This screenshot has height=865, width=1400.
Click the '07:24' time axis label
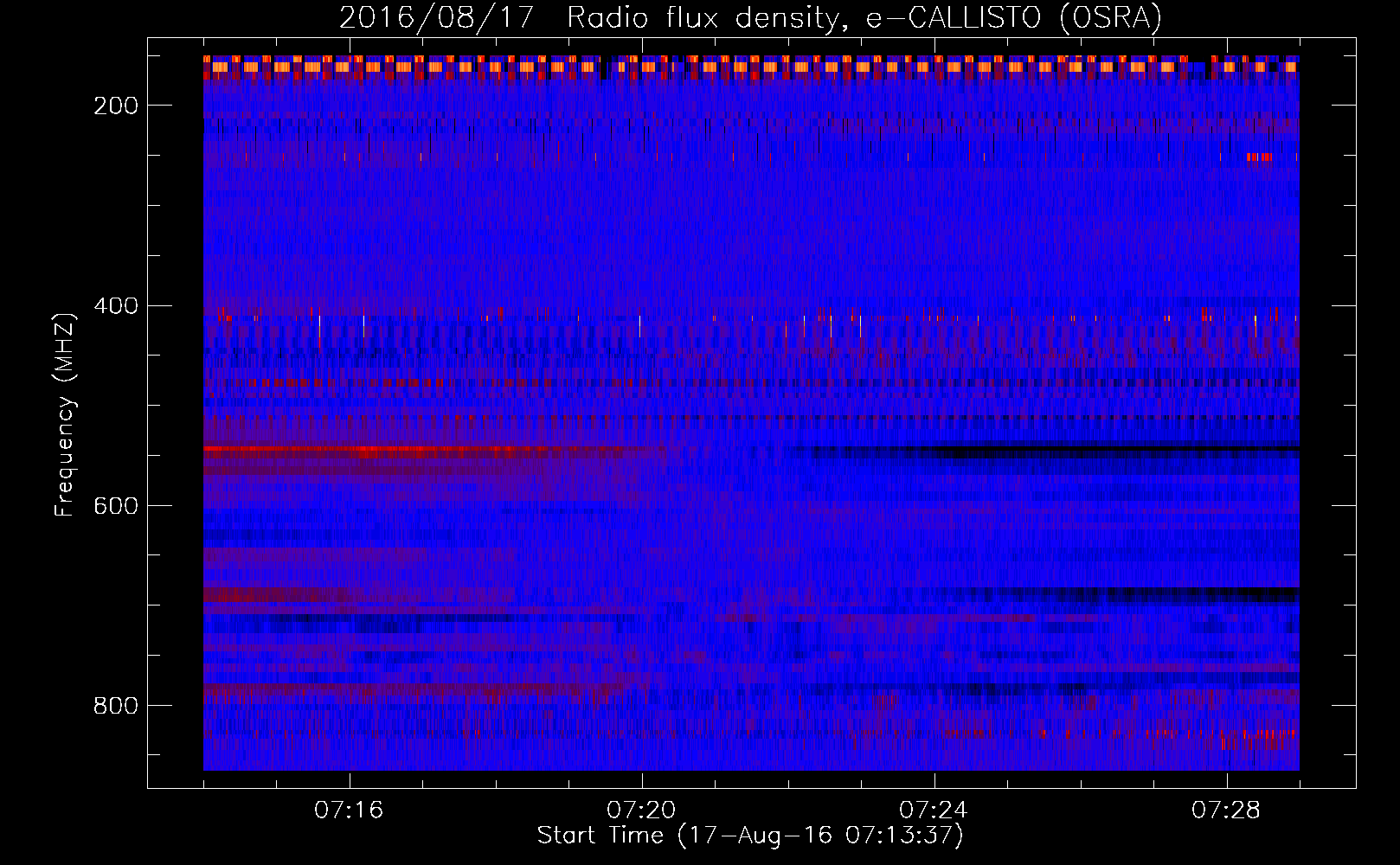(x=934, y=811)
